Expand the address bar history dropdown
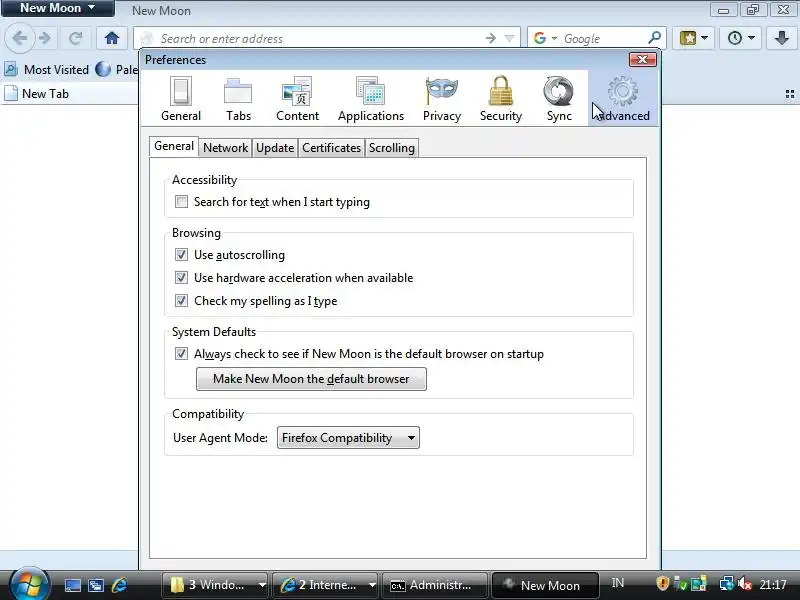Viewport: 800px width, 600px height. (509, 38)
